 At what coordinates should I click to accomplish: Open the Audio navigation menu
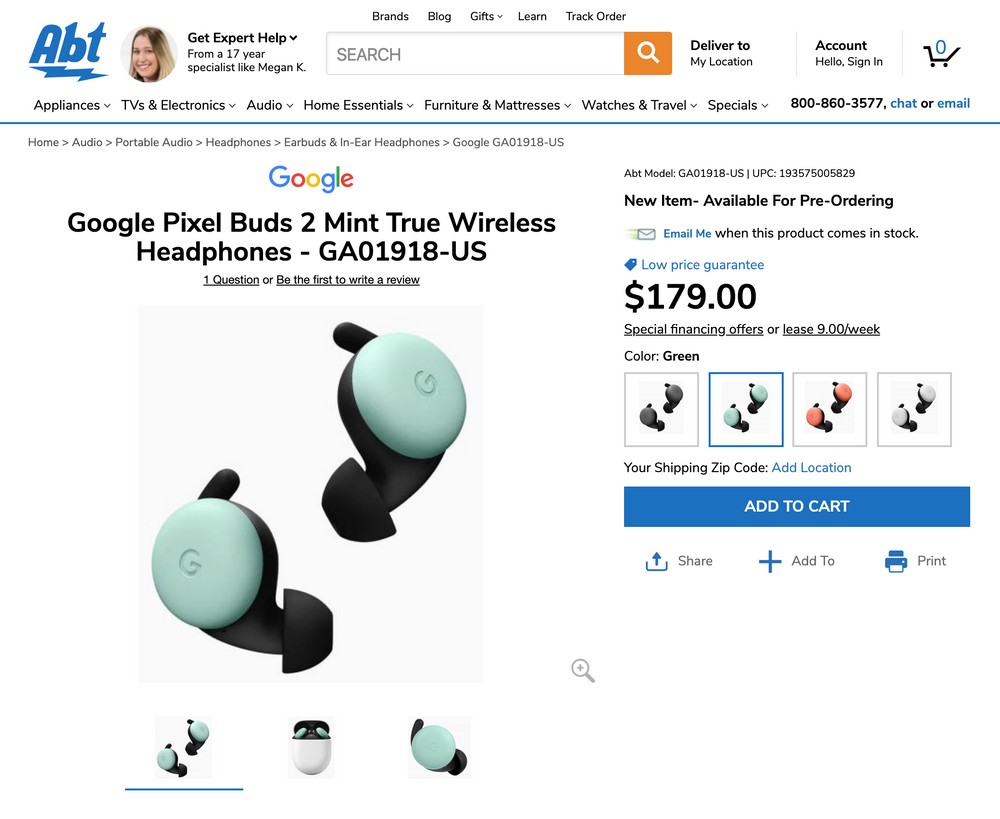point(270,105)
